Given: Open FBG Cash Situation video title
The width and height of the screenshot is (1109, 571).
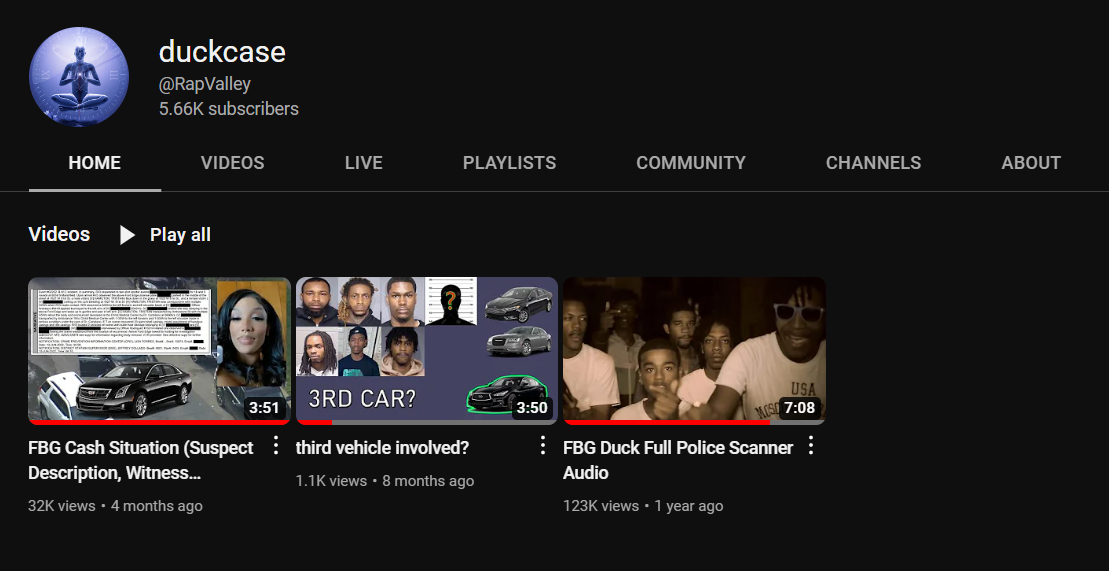Looking at the screenshot, I should click(x=141, y=460).
